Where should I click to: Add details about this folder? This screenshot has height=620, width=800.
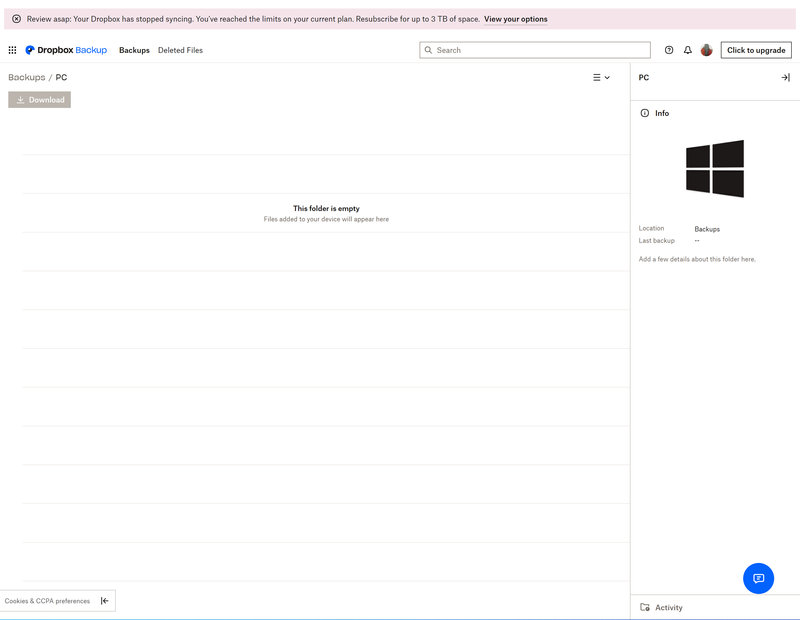697,258
